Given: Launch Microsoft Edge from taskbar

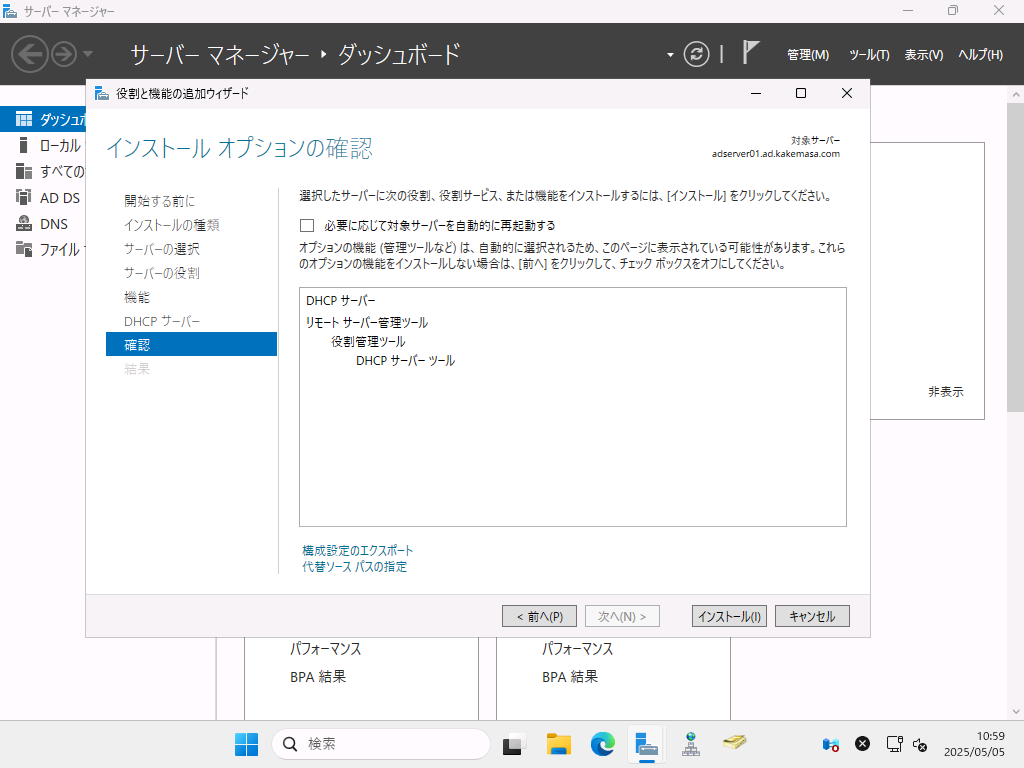Looking at the screenshot, I should tap(602, 744).
